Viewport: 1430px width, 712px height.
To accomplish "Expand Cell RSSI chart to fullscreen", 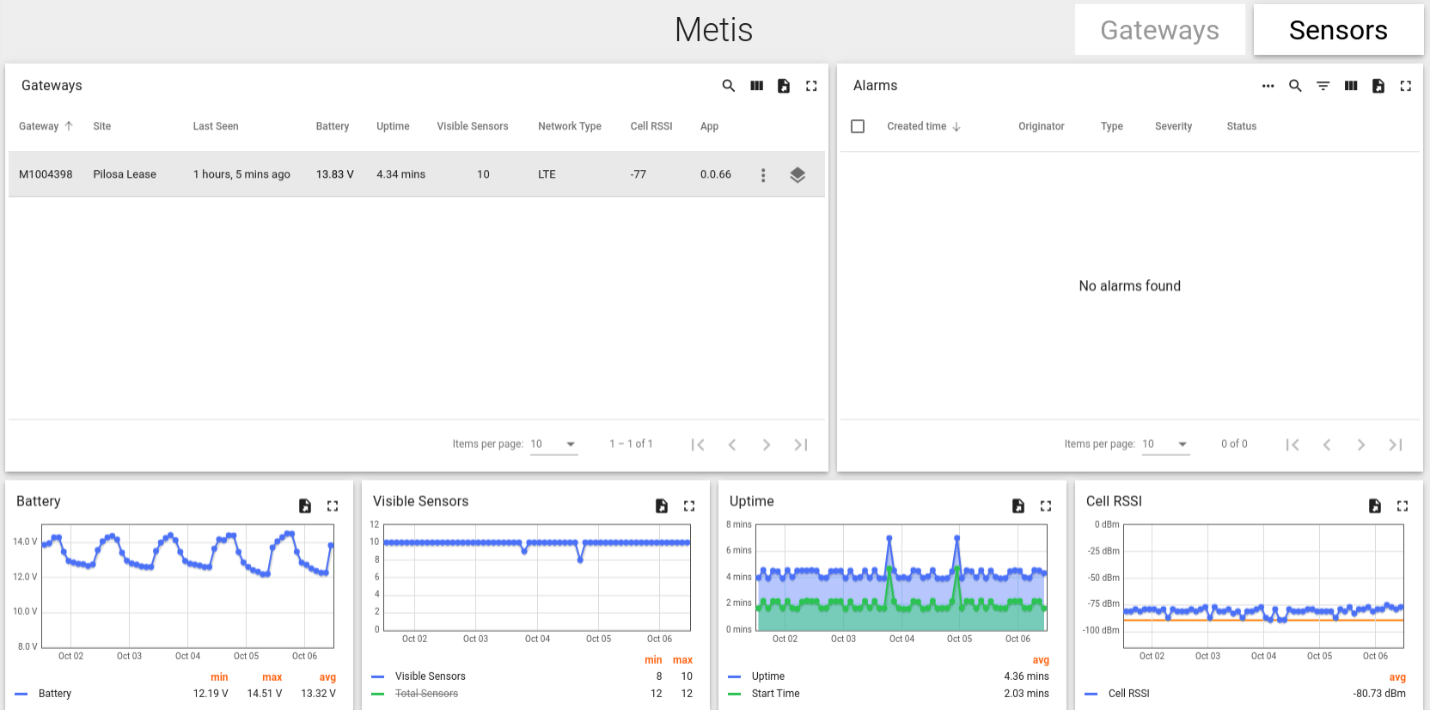I will pos(1402,506).
